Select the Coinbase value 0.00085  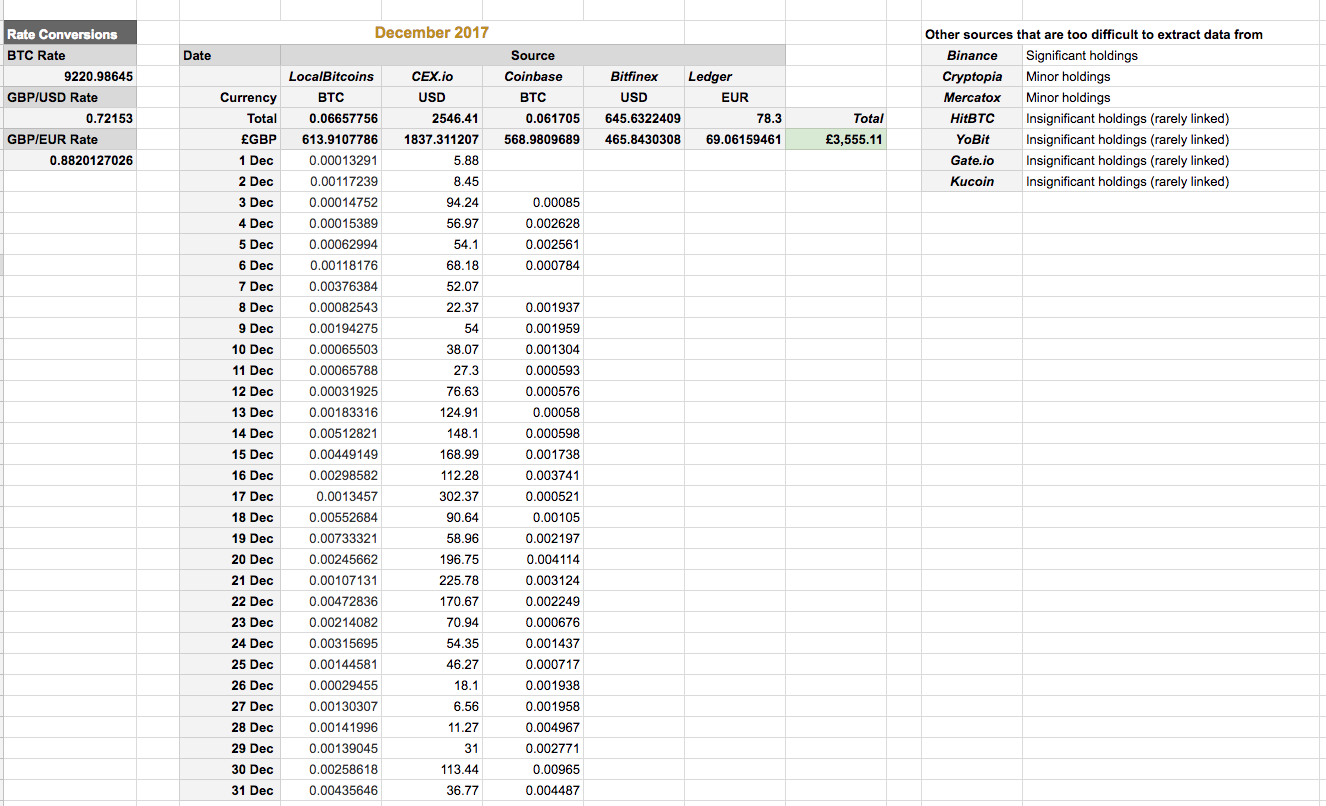pyautogui.click(x=533, y=202)
